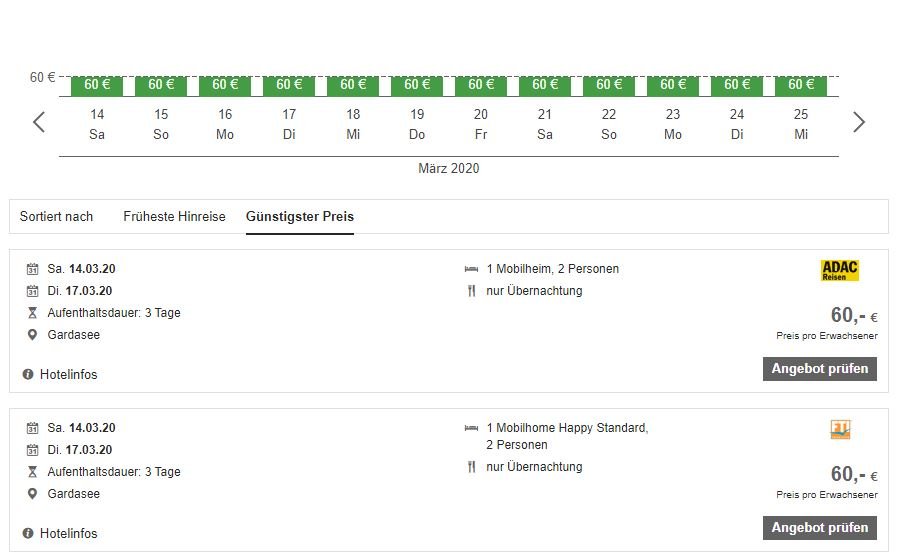900x559 pixels.
Task: Open Hotelinfos in the second offer
Action: [x=68, y=534]
